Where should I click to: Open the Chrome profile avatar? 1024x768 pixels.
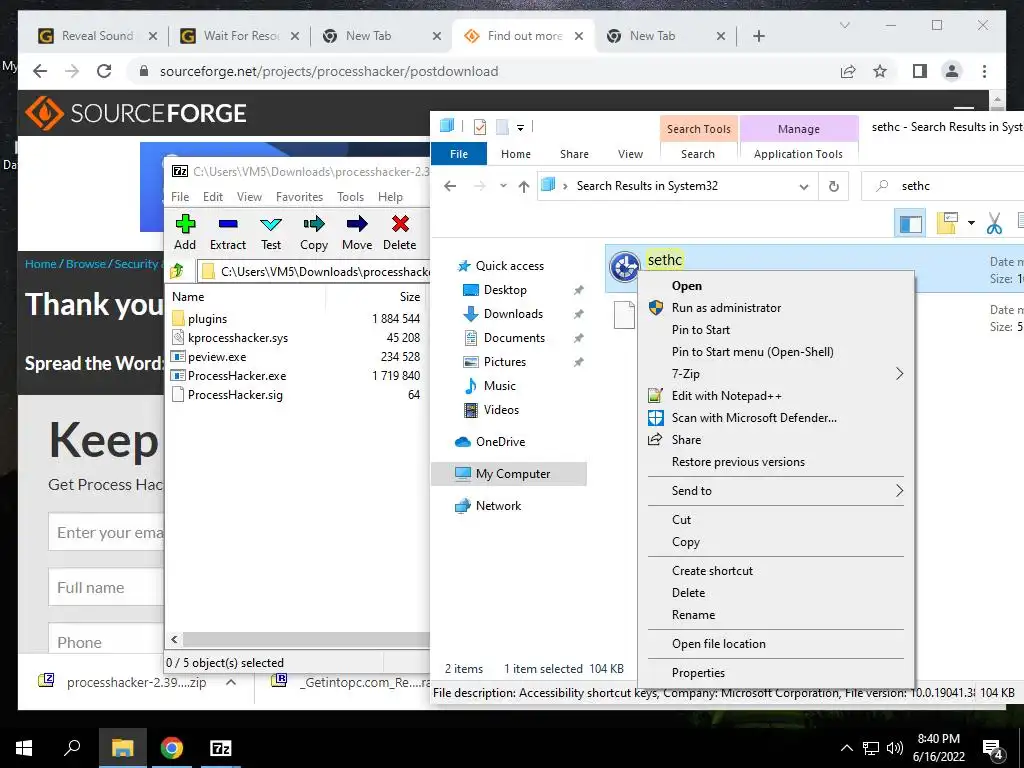pyautogui.click(x=952, y=71)
